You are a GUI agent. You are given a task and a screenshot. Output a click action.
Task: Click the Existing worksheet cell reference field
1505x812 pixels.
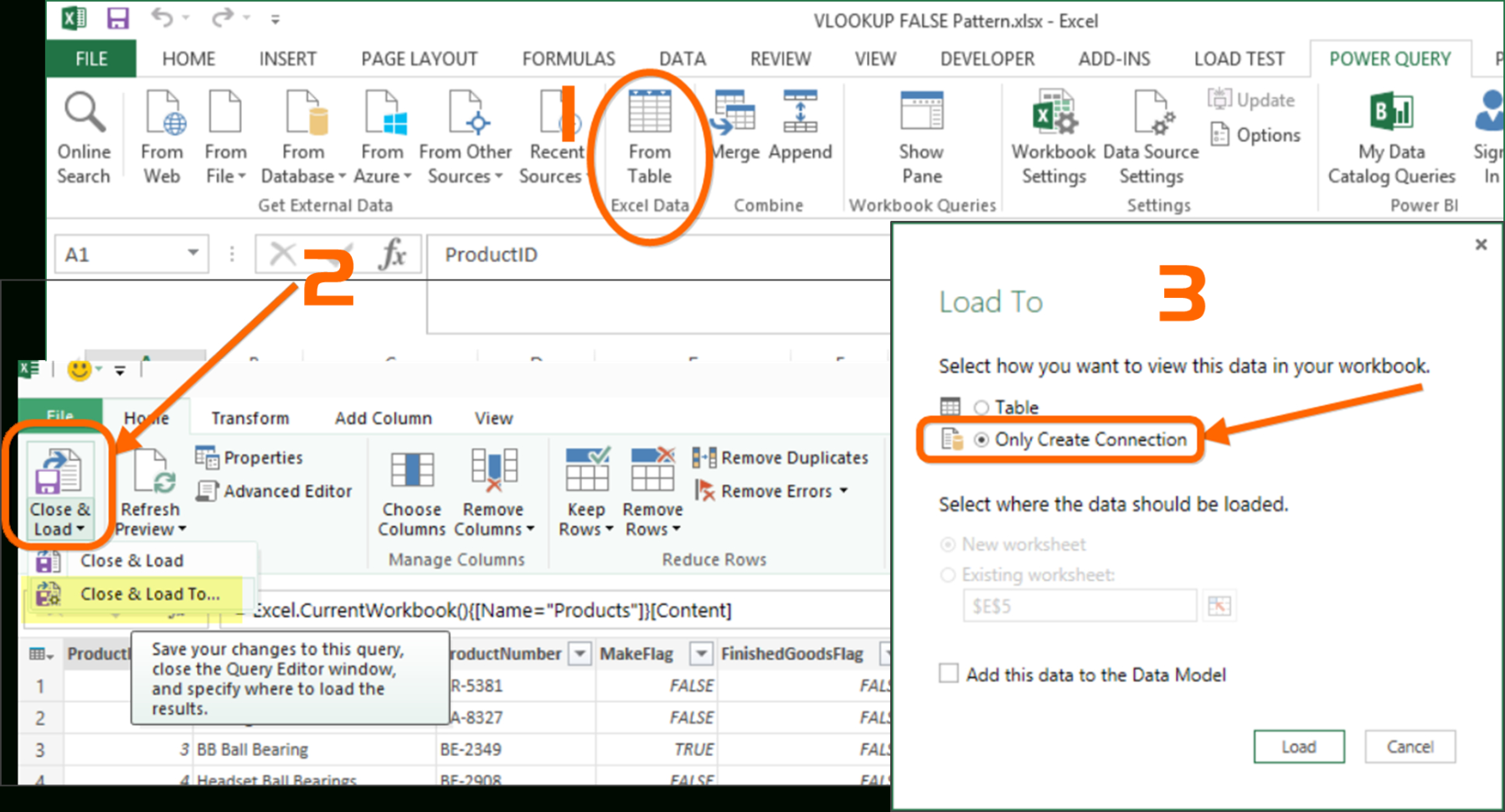coord(1079,605)
